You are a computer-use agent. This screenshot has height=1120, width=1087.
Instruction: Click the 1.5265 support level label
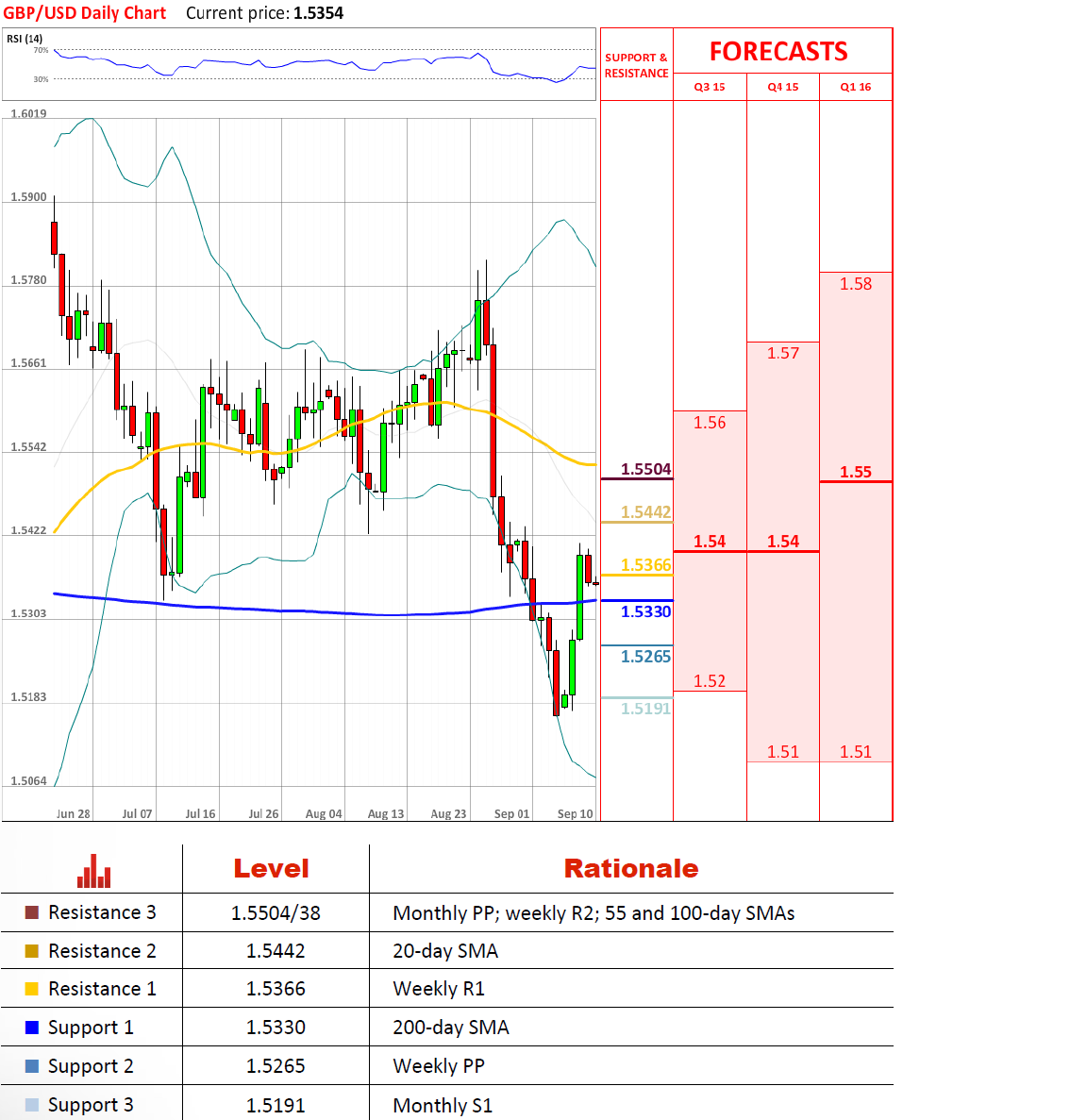tap(645, 657)
